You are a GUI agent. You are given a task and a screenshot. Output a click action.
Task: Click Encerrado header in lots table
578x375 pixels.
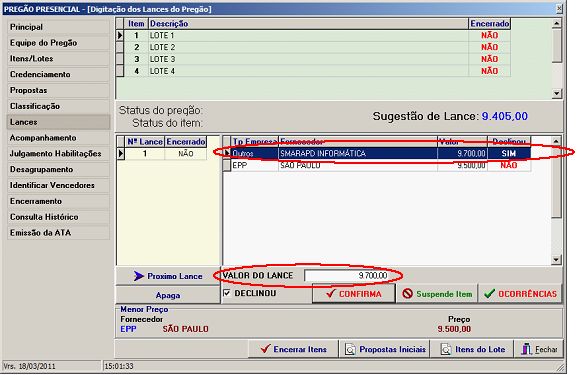pos(490,24)
